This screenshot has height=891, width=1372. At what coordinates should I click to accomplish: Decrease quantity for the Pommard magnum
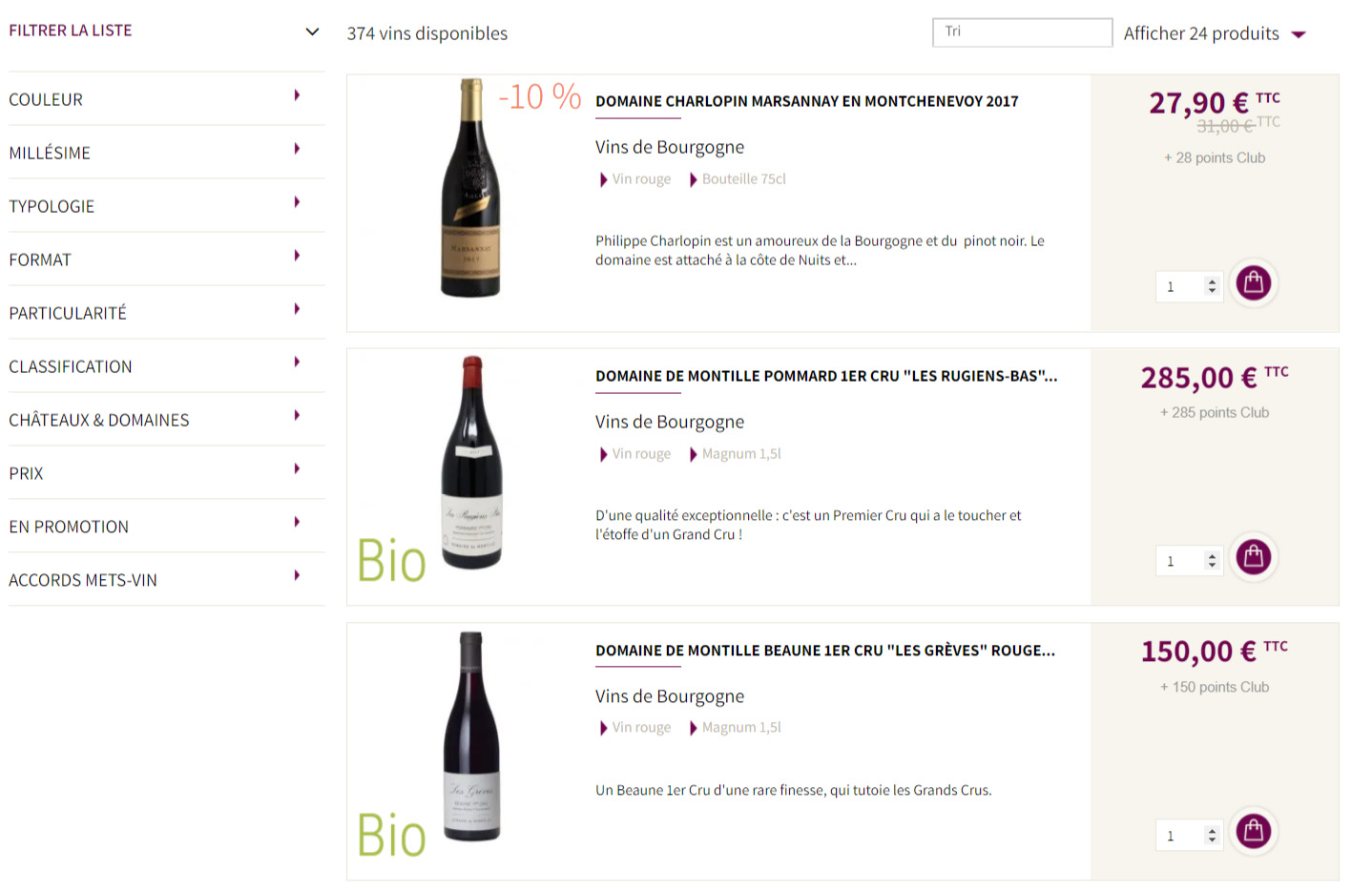[x=1212, y=566]
